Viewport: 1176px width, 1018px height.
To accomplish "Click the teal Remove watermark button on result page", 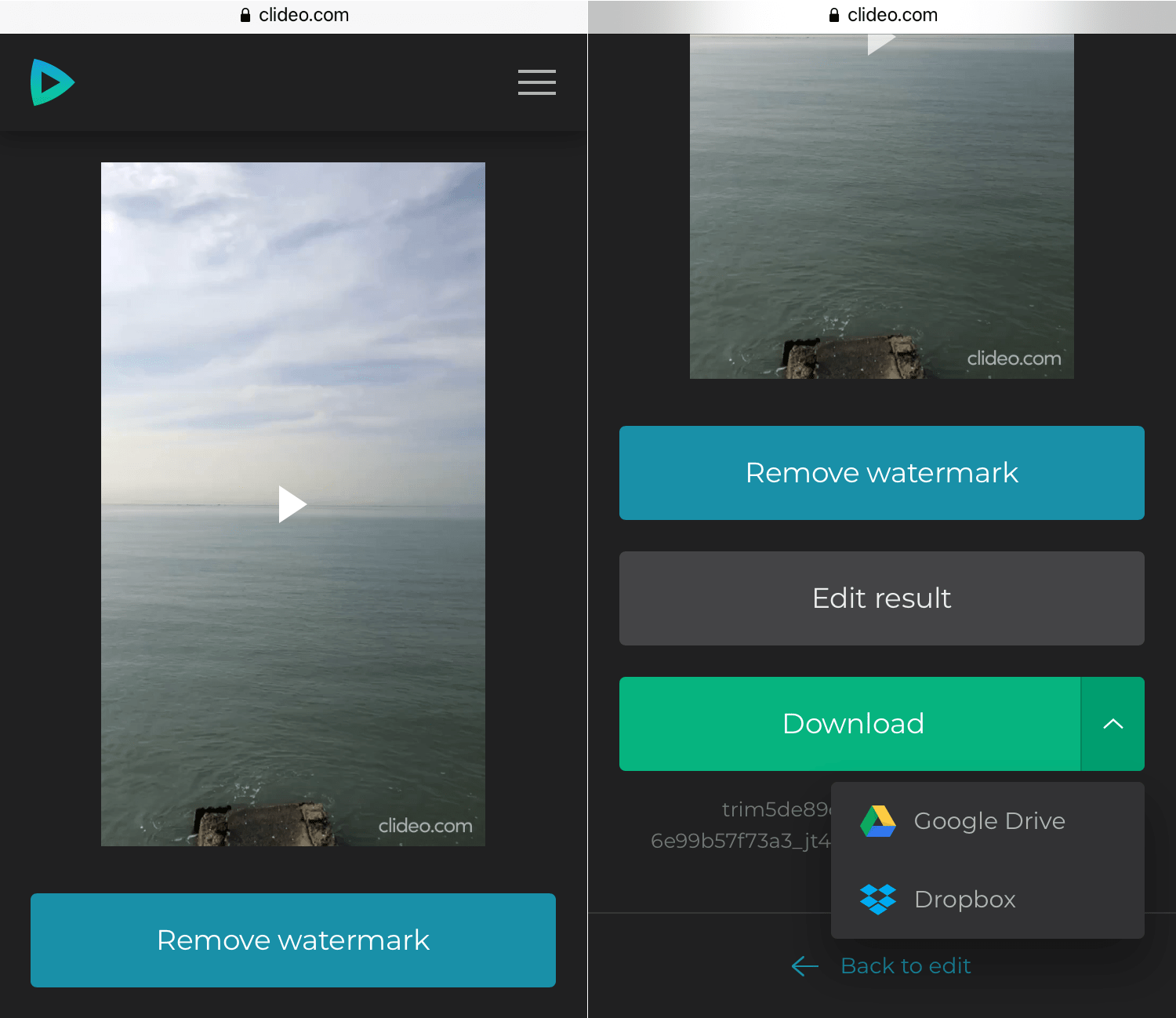I will coord(881,473).
